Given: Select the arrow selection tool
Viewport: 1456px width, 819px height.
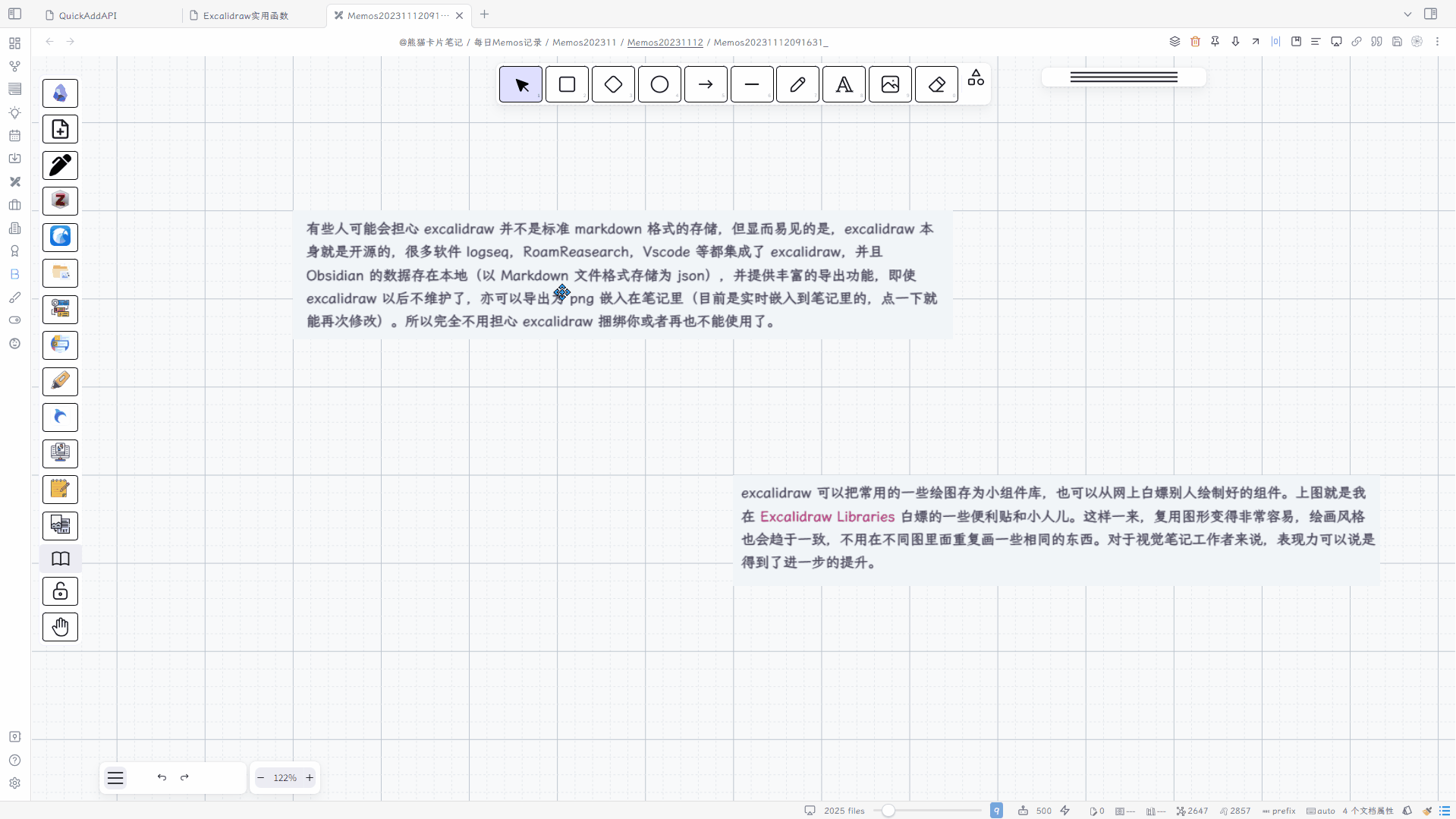Looking at the screenshot, I should [521, 84].
